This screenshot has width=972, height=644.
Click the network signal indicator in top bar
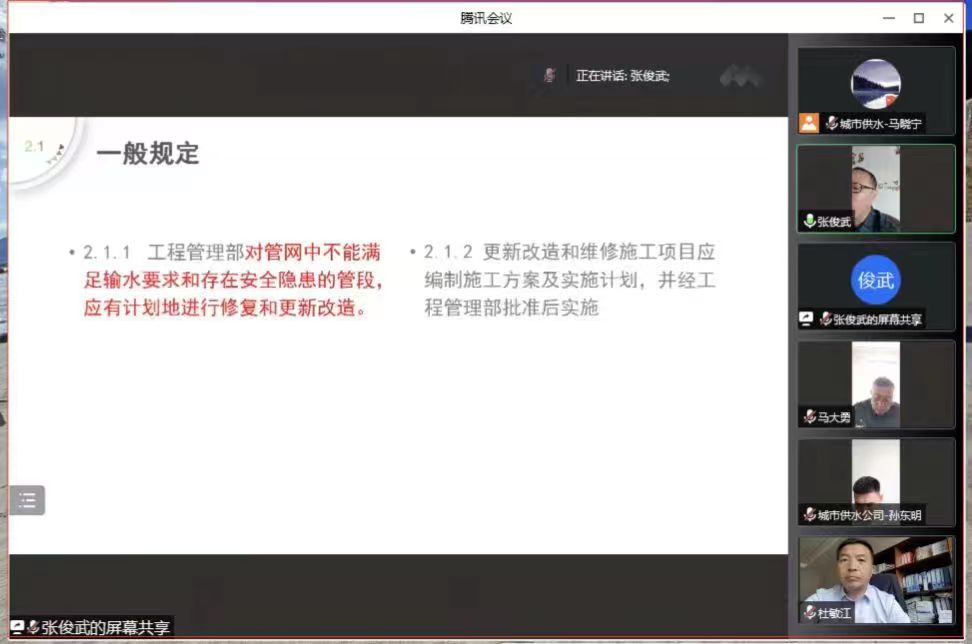[740, 76]
